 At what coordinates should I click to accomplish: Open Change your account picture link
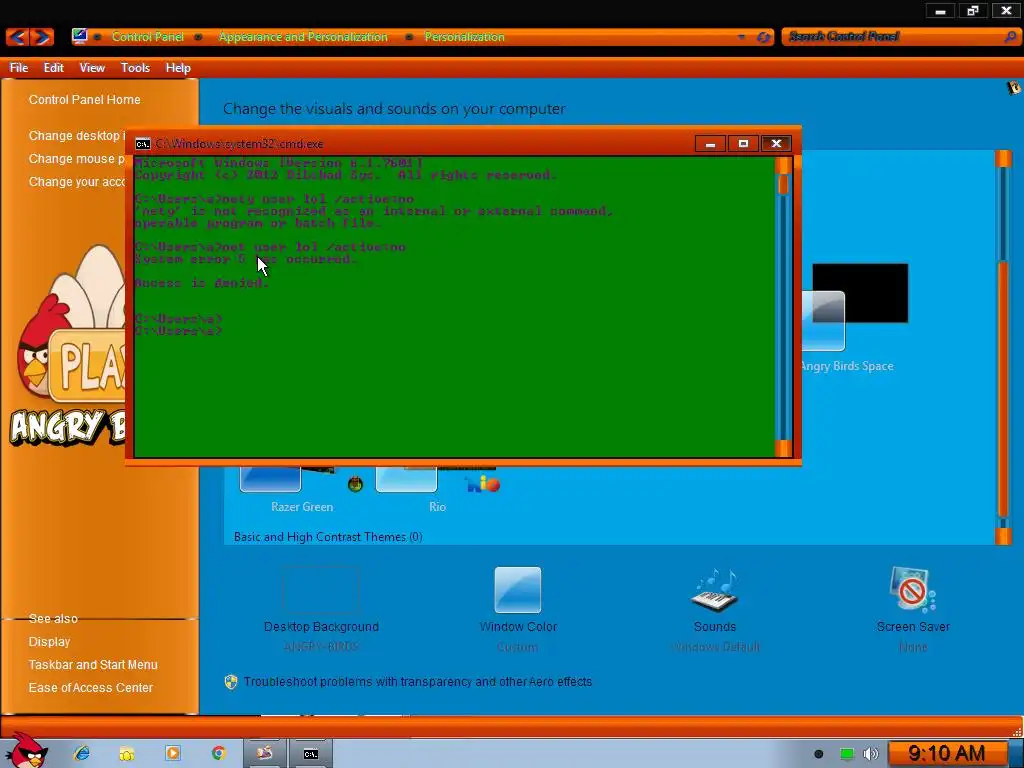coord(76,182)
